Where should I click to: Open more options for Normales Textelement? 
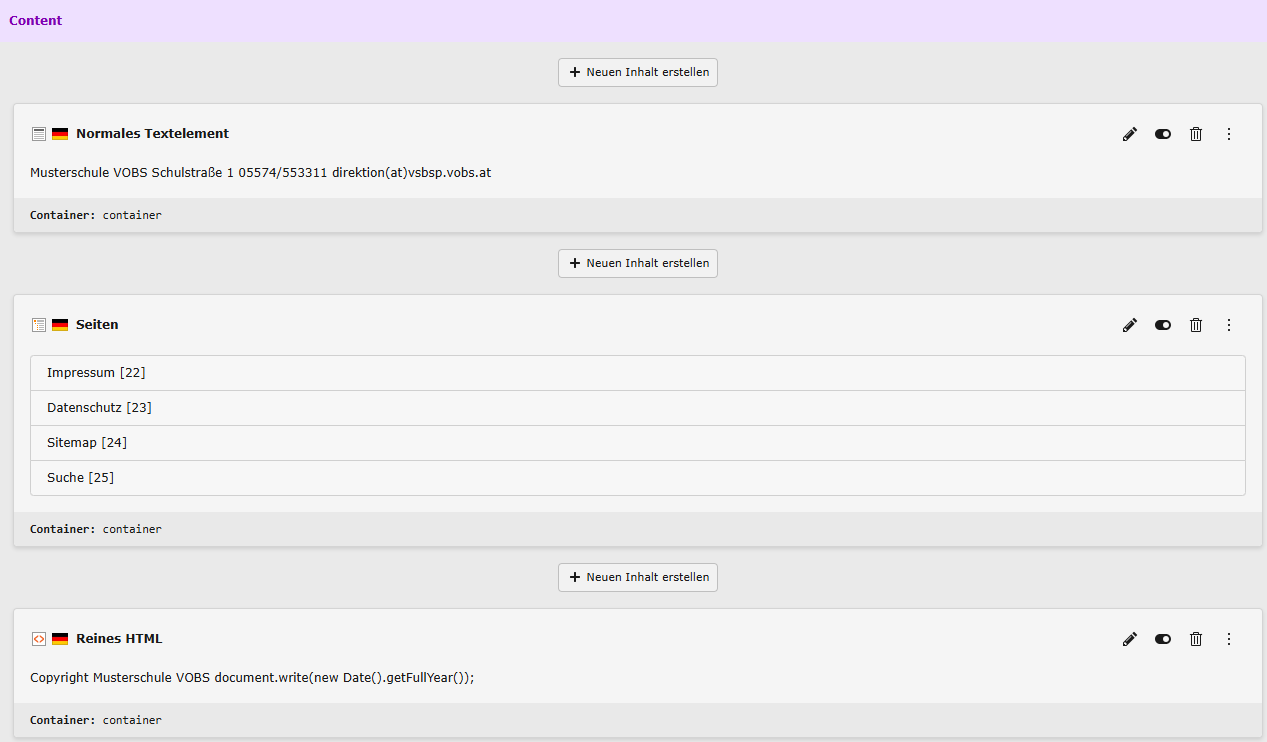[1229, 134]
